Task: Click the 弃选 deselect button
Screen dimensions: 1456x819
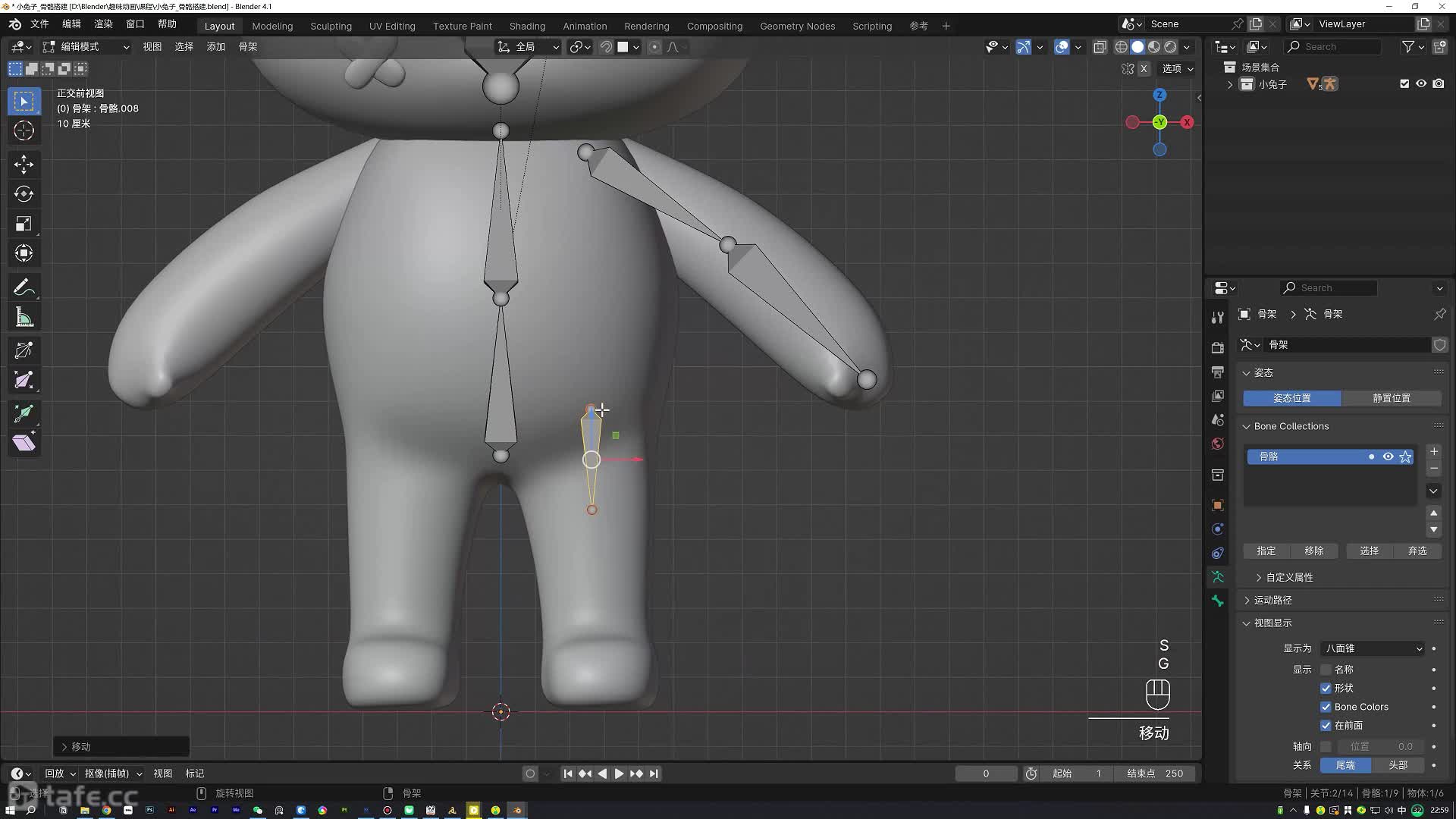Action: (x=1417, y=551)
